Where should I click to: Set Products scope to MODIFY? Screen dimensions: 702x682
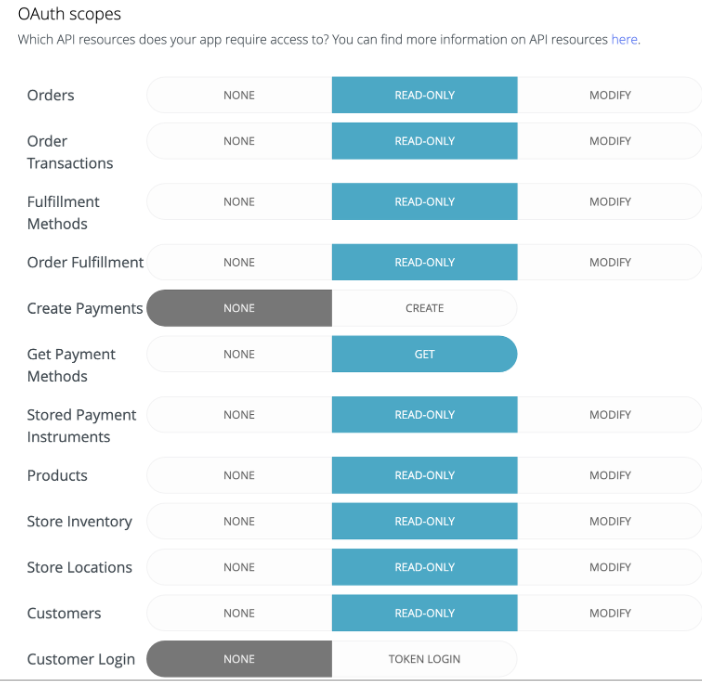pyautogui.click(x=610, y=475)
